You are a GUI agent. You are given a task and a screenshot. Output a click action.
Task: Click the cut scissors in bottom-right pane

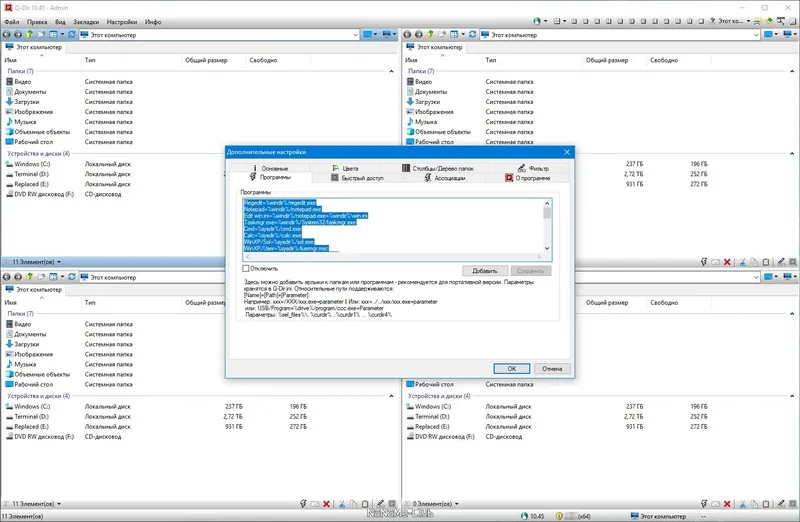point(743,504)
